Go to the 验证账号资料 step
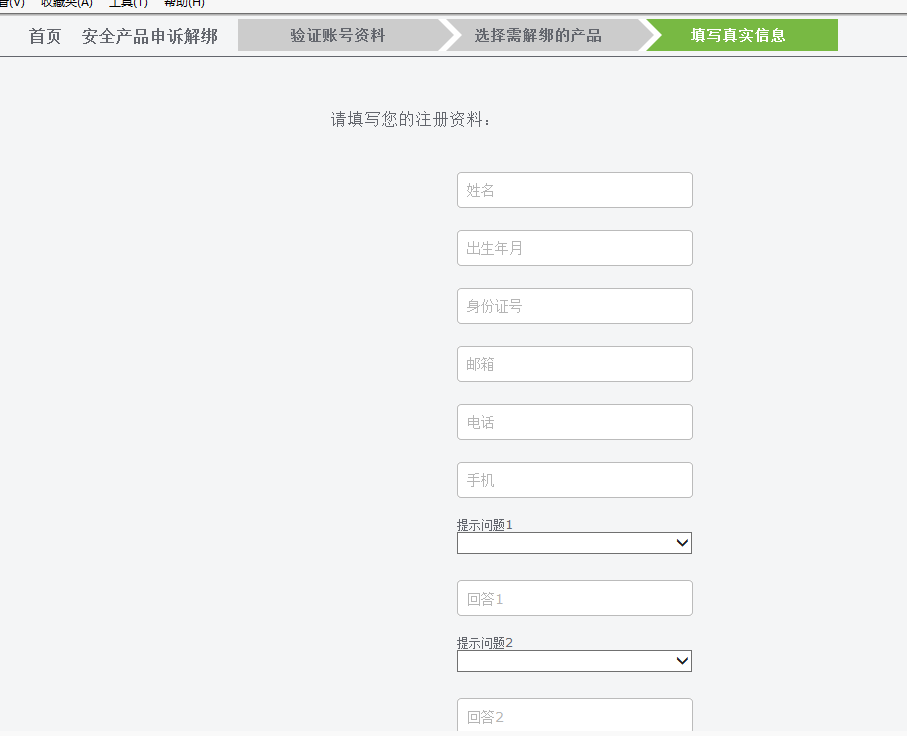Image resolution: width=907 pixels, height=736 pixels. 338,36
